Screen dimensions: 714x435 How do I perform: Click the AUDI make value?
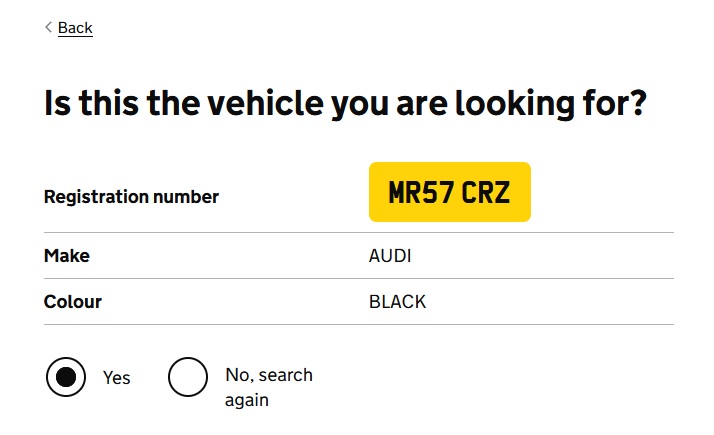click(x=390, y=256)
